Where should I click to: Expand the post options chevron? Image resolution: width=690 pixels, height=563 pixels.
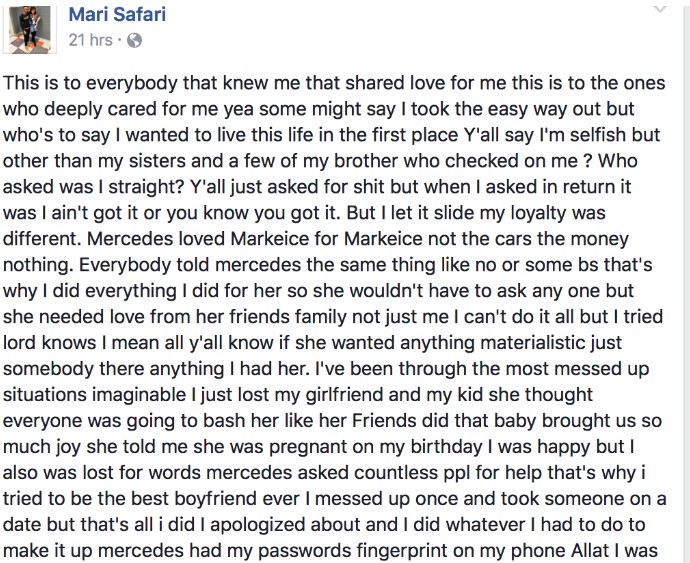click(x=659, y=12)
